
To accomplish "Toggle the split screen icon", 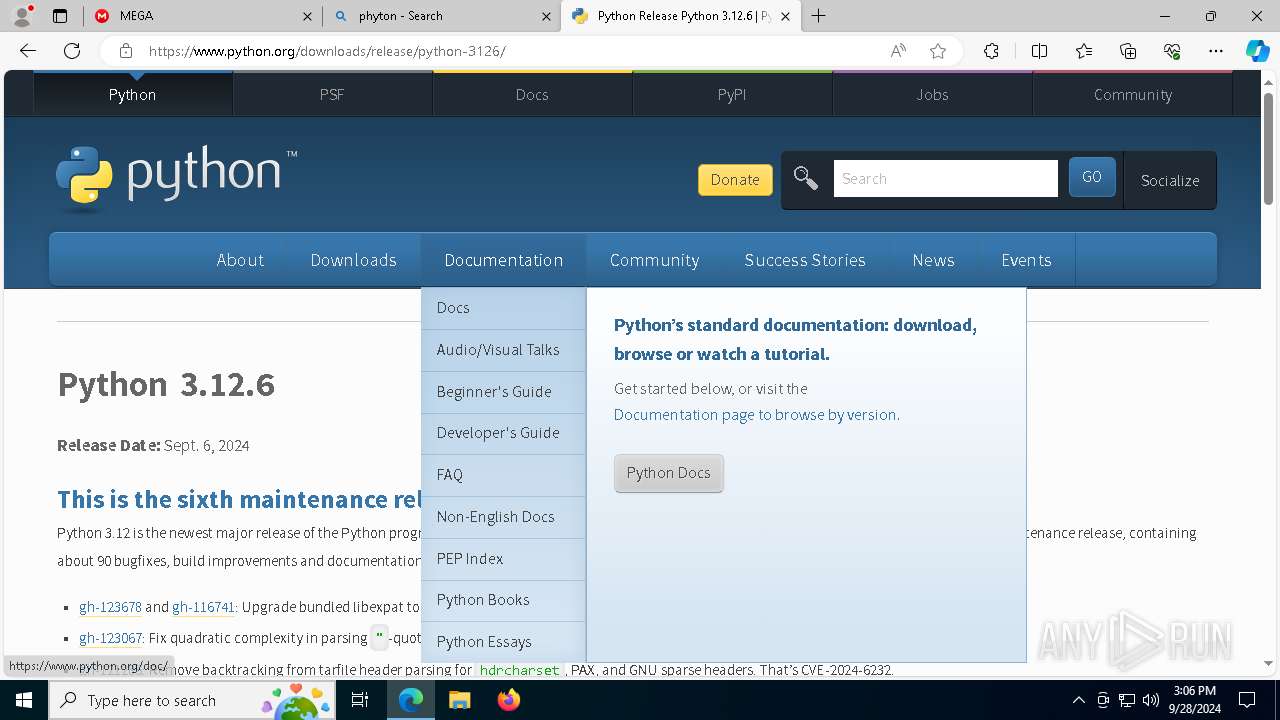I will 1039,51.
